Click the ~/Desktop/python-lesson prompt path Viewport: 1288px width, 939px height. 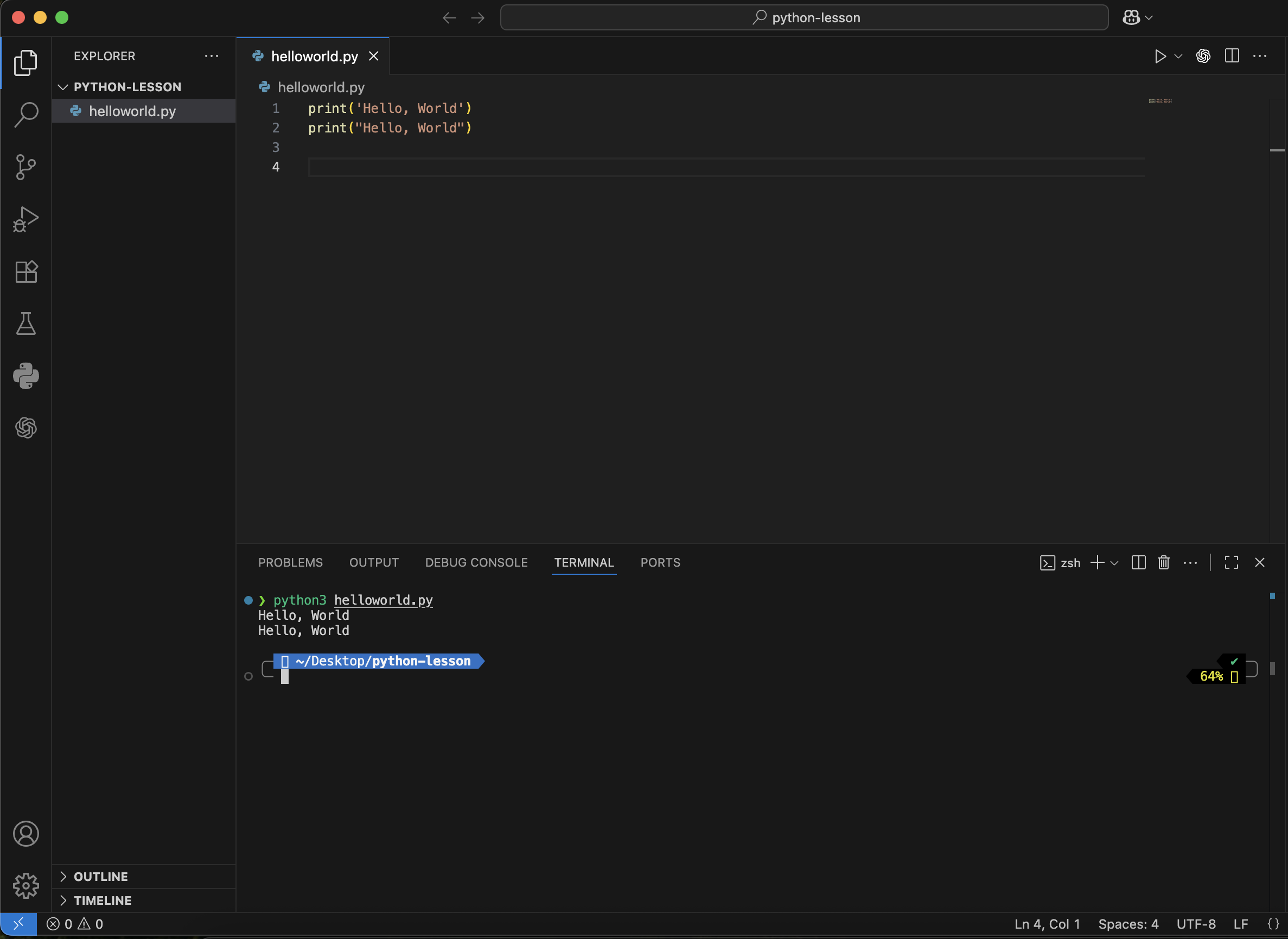(x=383, y=661)
